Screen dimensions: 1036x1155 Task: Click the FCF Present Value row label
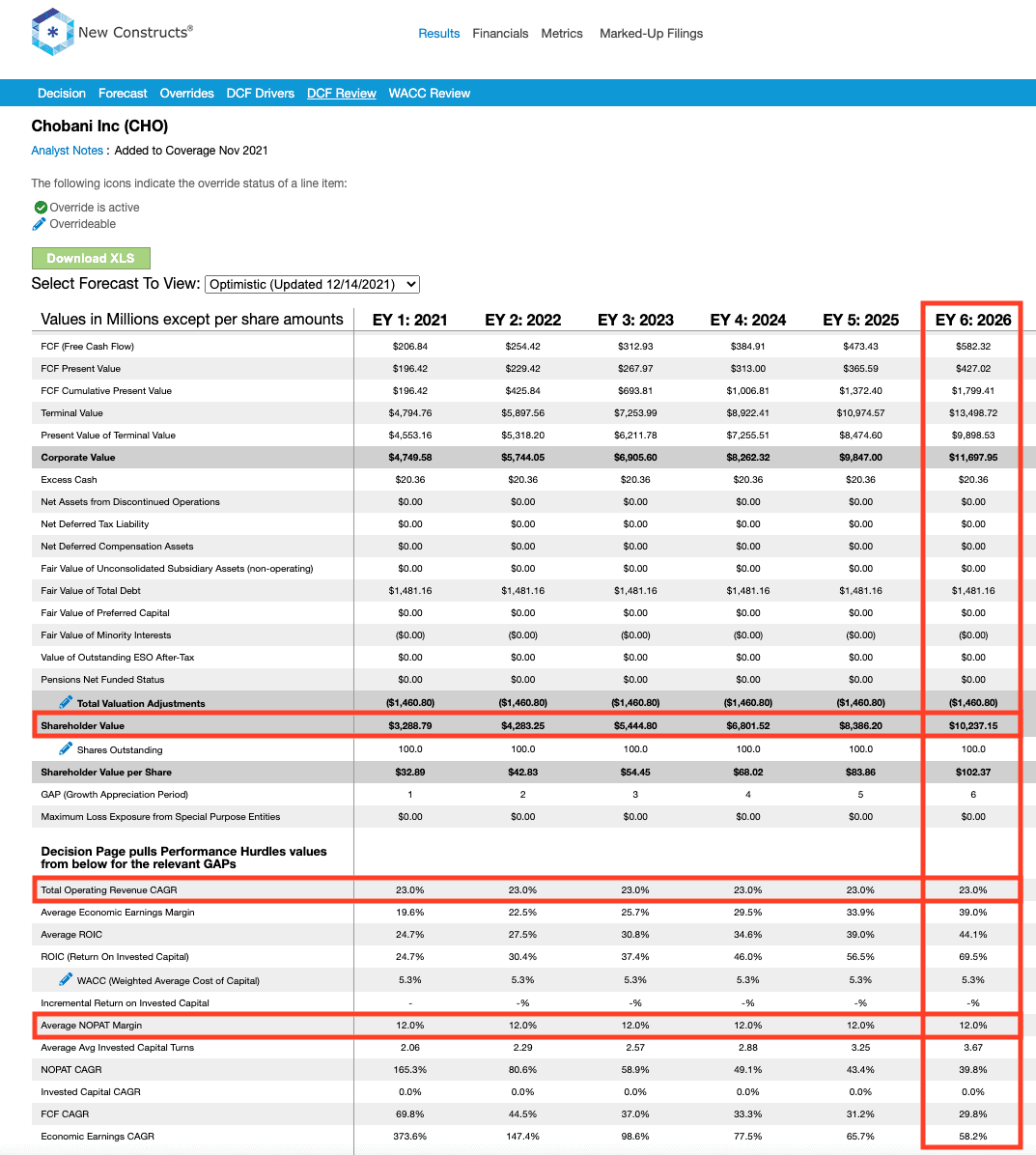point(81,368)
